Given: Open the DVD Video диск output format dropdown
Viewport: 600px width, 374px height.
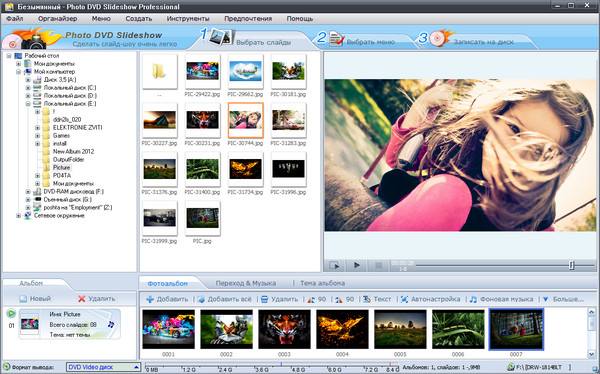Looking at the screenshot, I should tap(103, 367).
